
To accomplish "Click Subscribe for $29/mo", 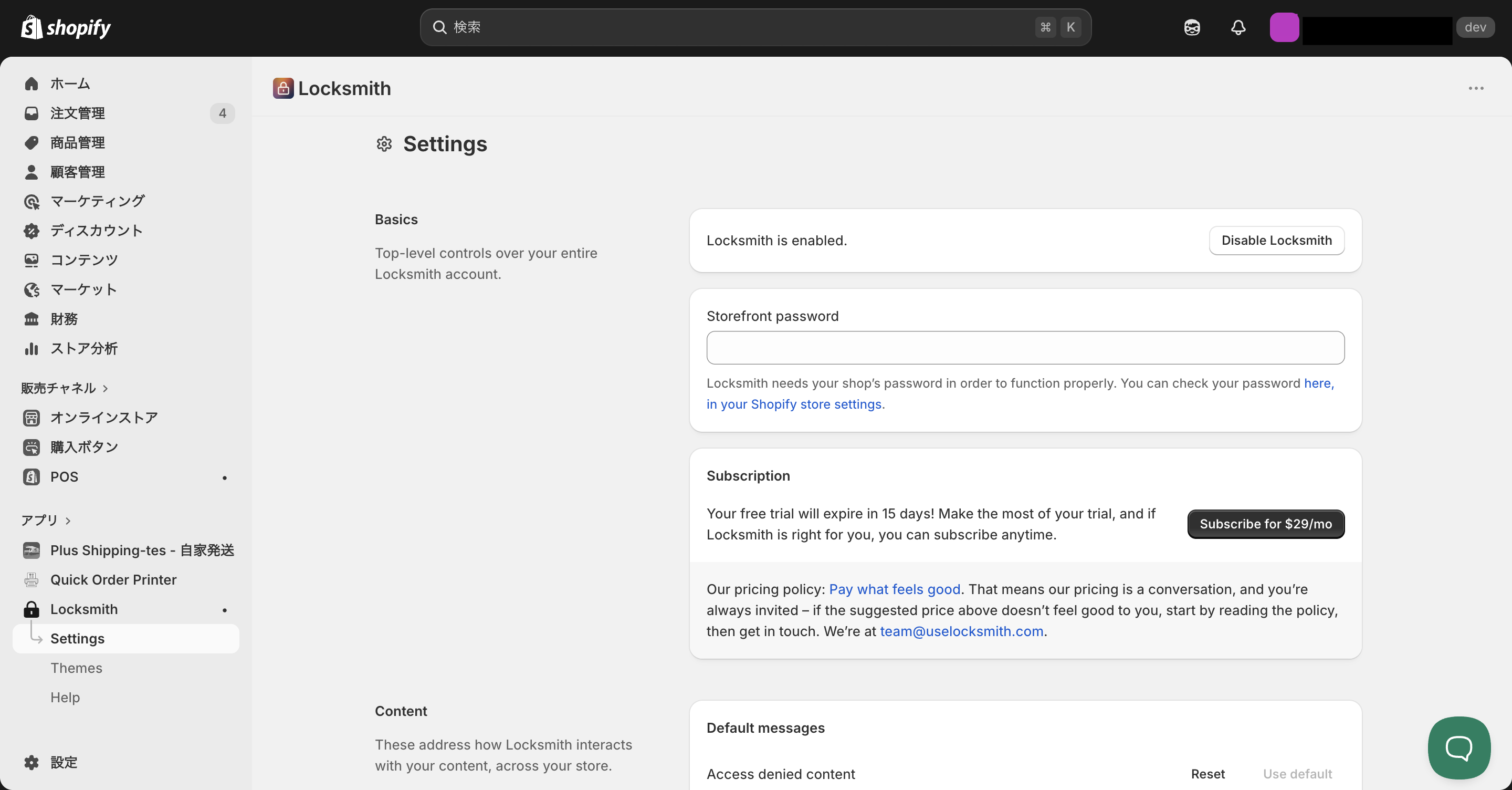I will pos(1266,524).
